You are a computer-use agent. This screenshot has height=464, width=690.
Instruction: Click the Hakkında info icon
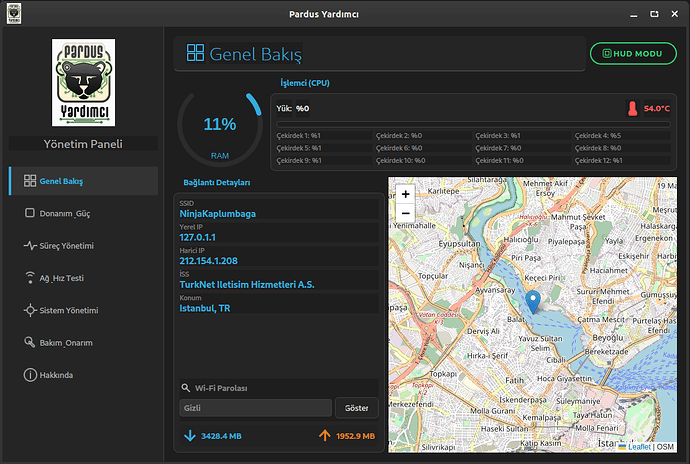point(30,375)
